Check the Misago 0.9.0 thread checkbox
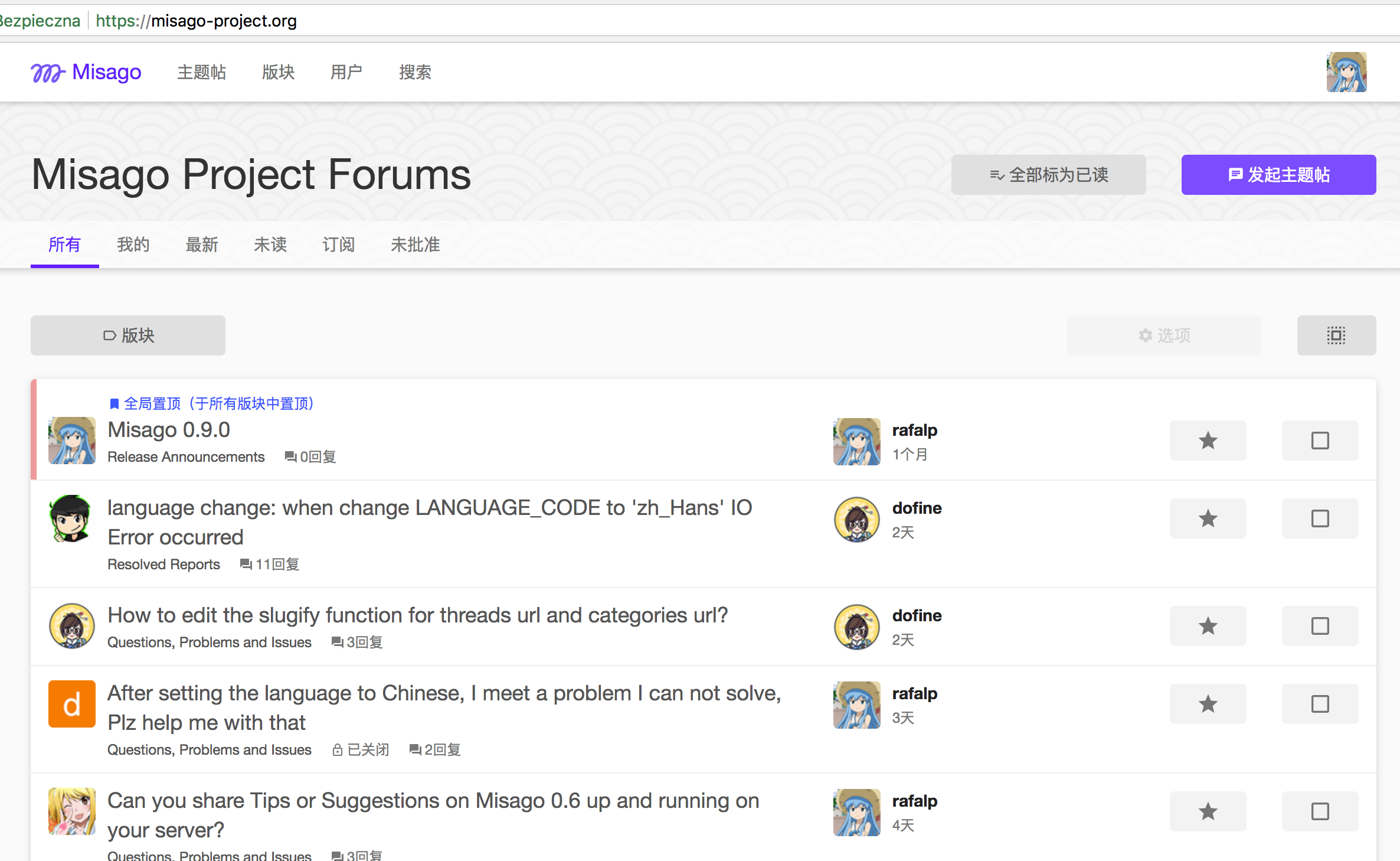 (x=1320, y=441)
